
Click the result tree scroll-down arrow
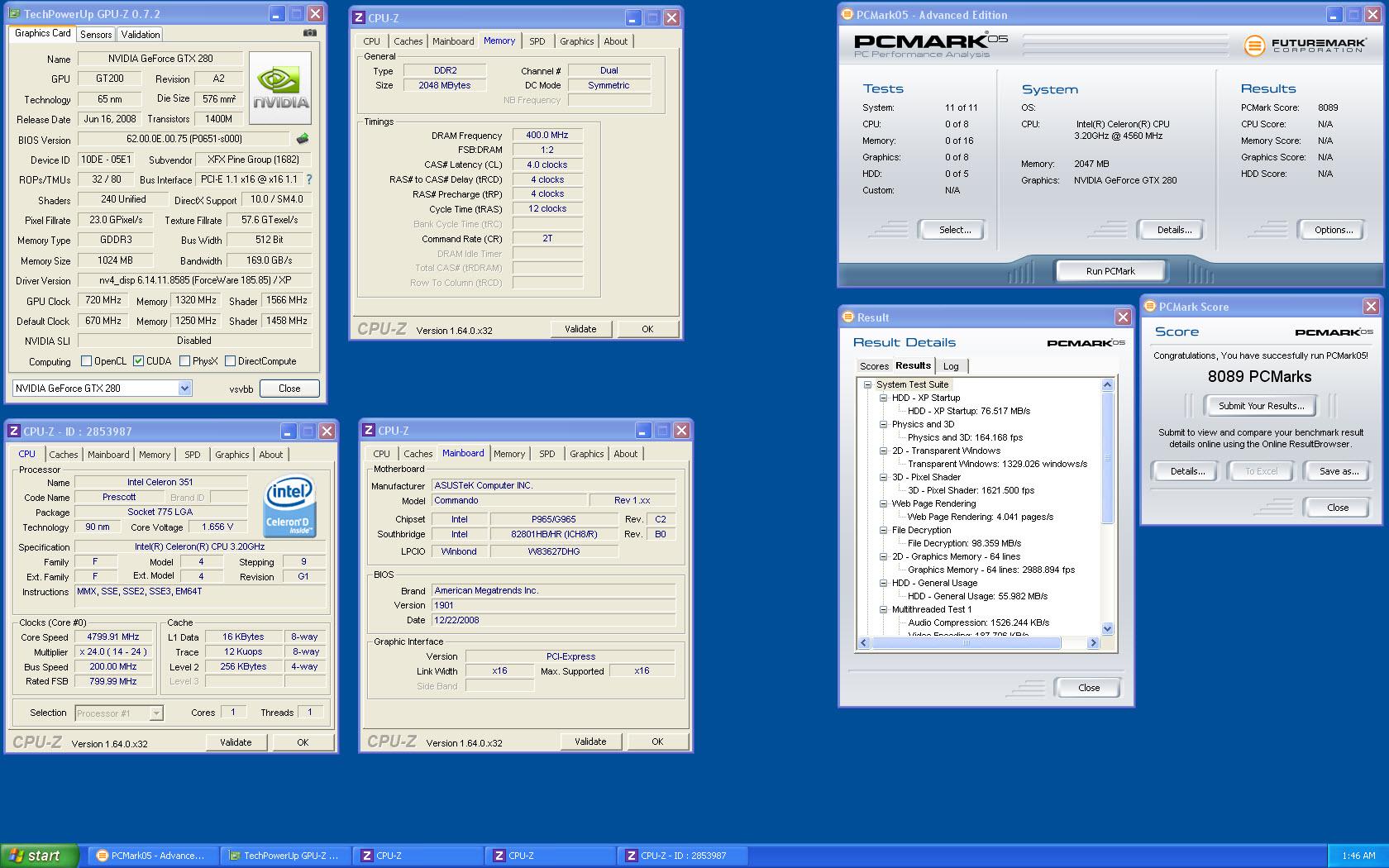click(x=1108, y=628)
